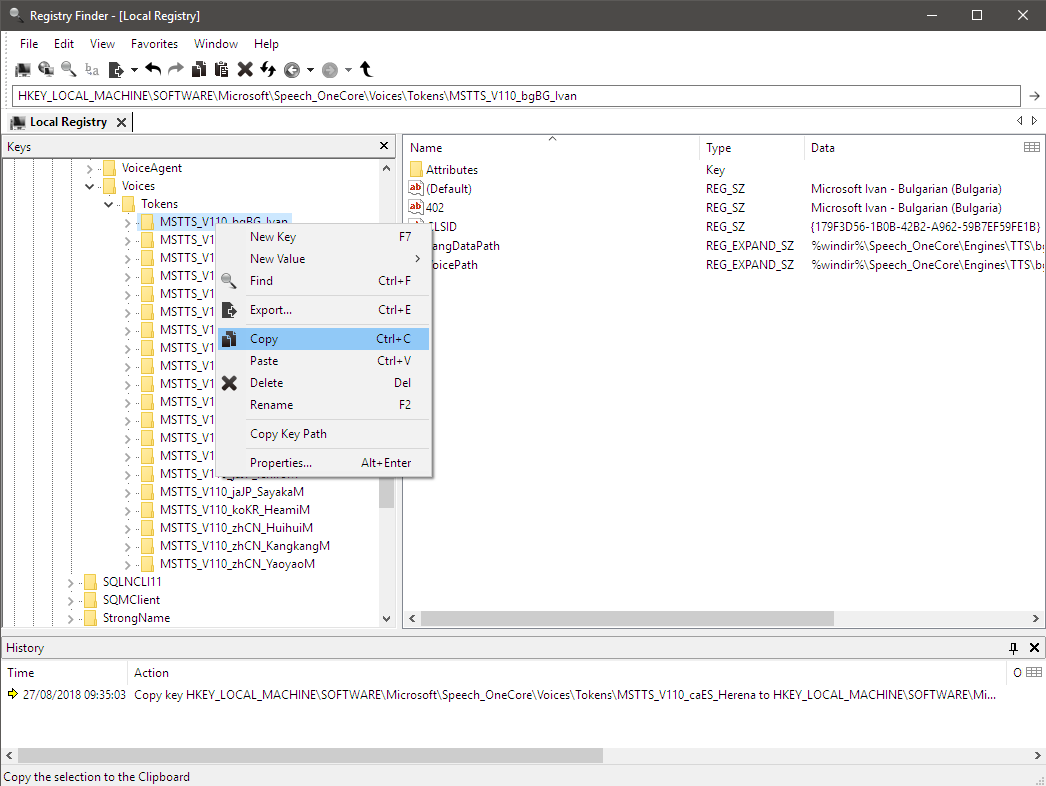Close the Local Registry tab
This screenshot has width=1046, height=786.
121,122
